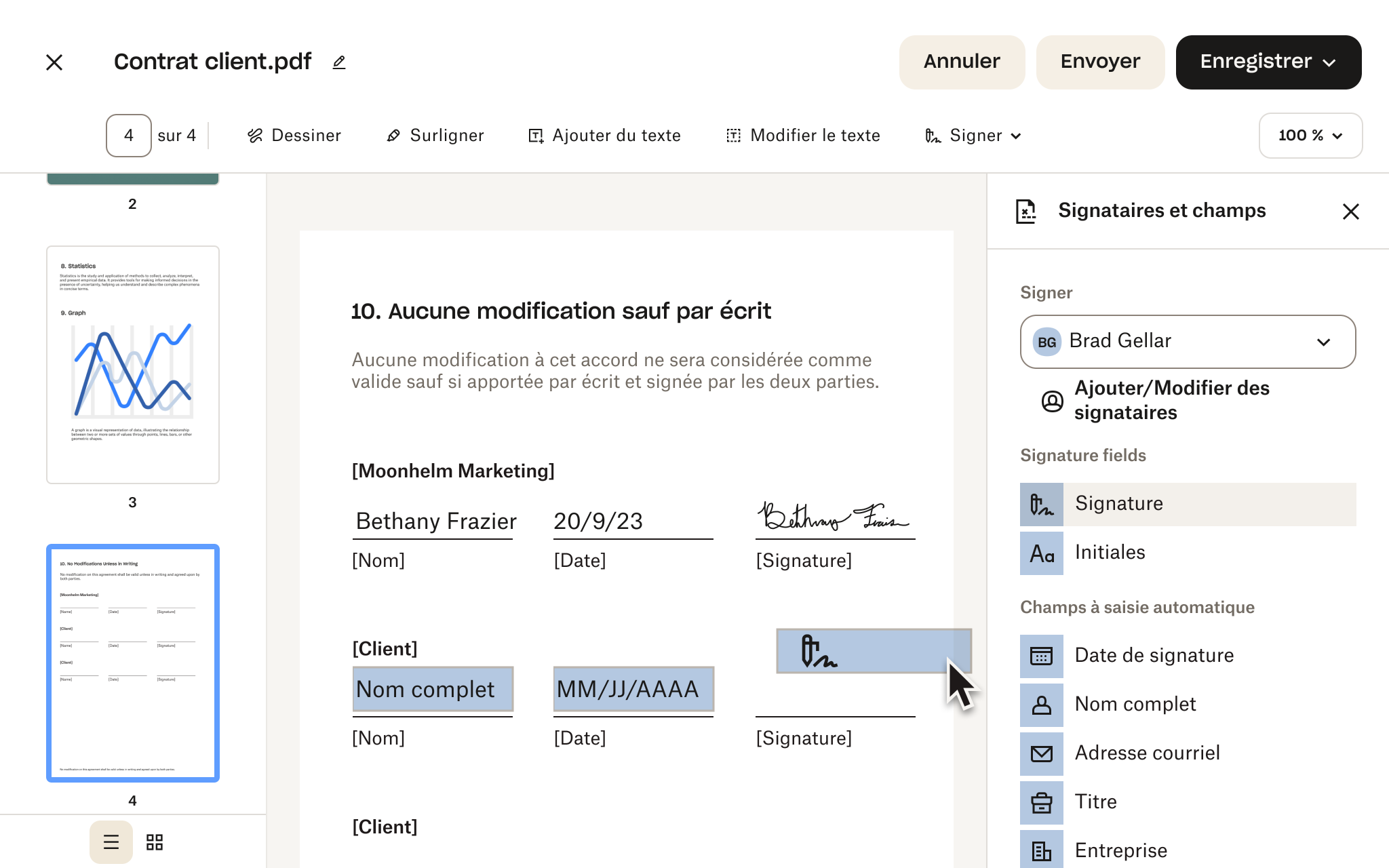Click the Envoyer button

1100,62
